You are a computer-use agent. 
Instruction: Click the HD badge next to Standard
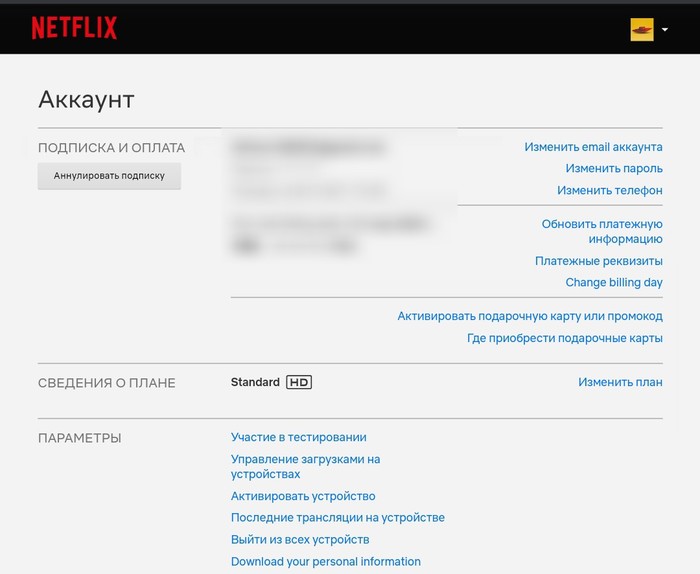pyautogui.click(x=299, y=382)
